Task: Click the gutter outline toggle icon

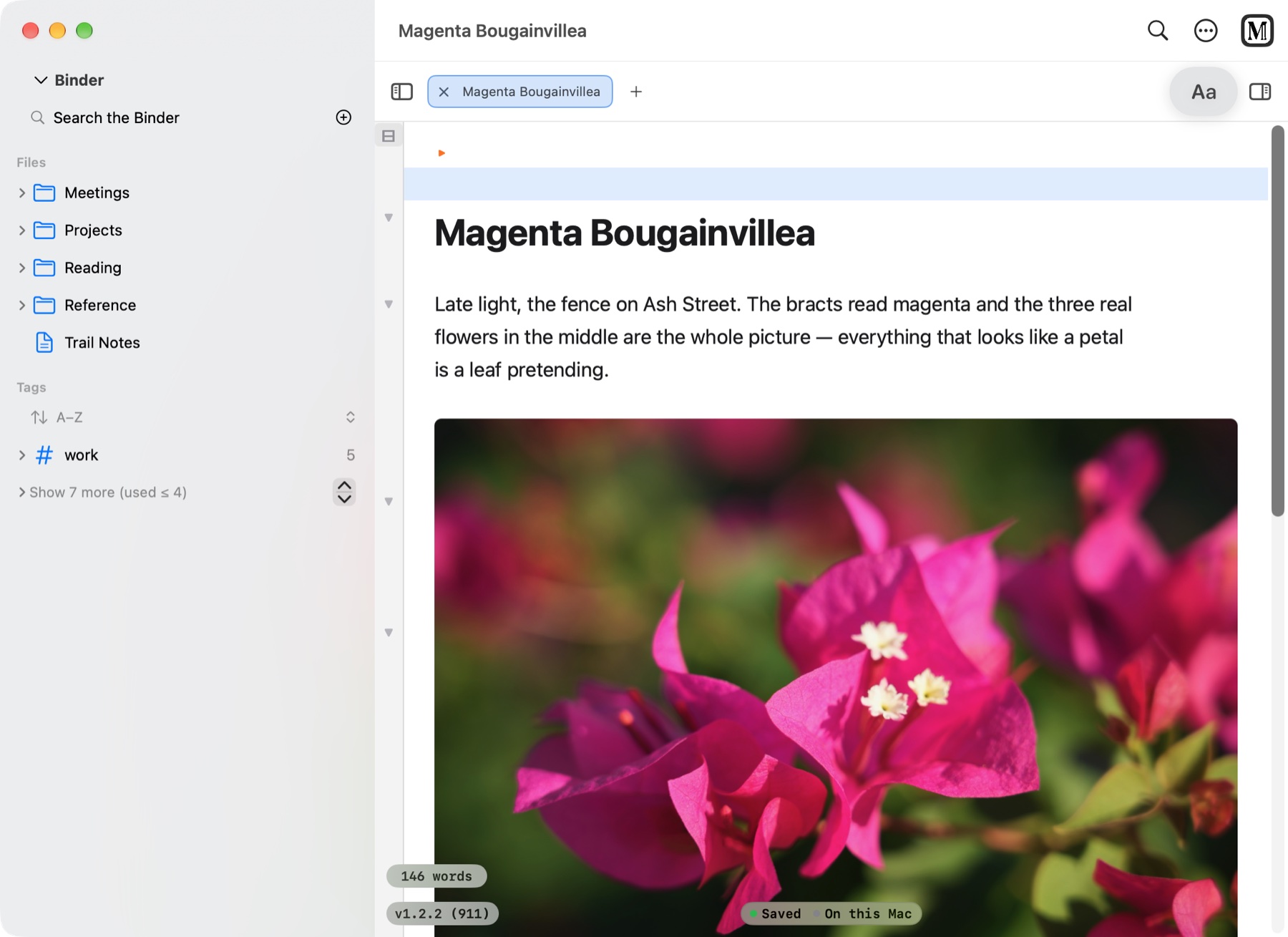Action: [x=389, y=136]
